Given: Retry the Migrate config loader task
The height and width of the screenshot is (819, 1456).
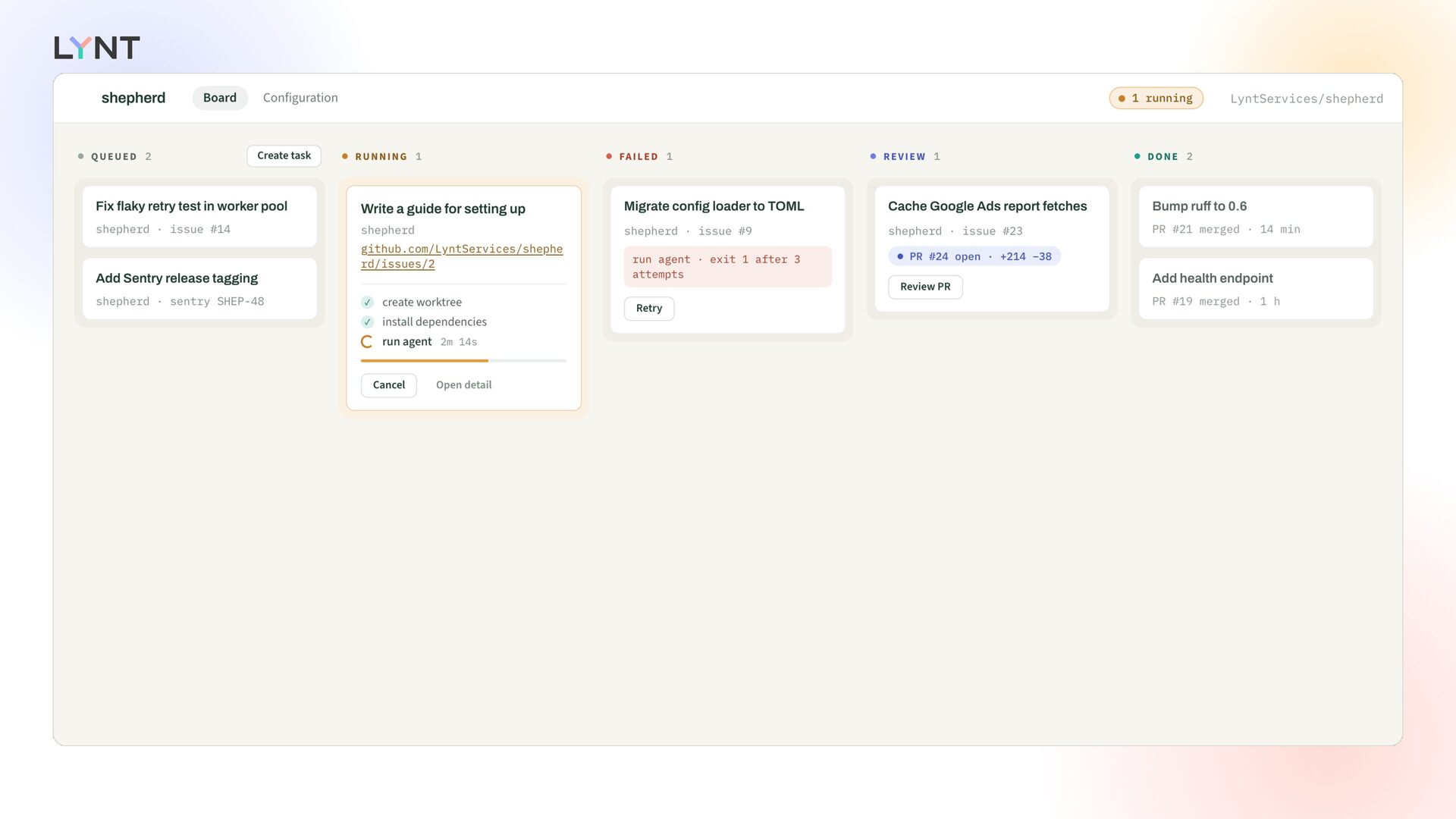Looking at the screenshot, I should (649, 309).
